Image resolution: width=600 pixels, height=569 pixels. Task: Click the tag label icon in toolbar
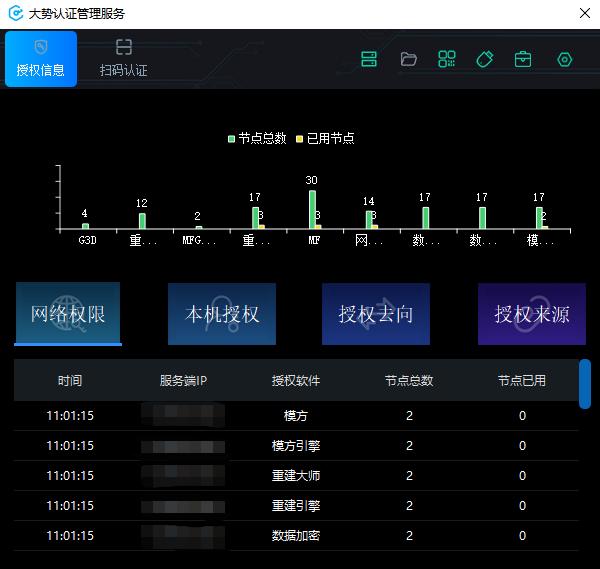(485, 59)
